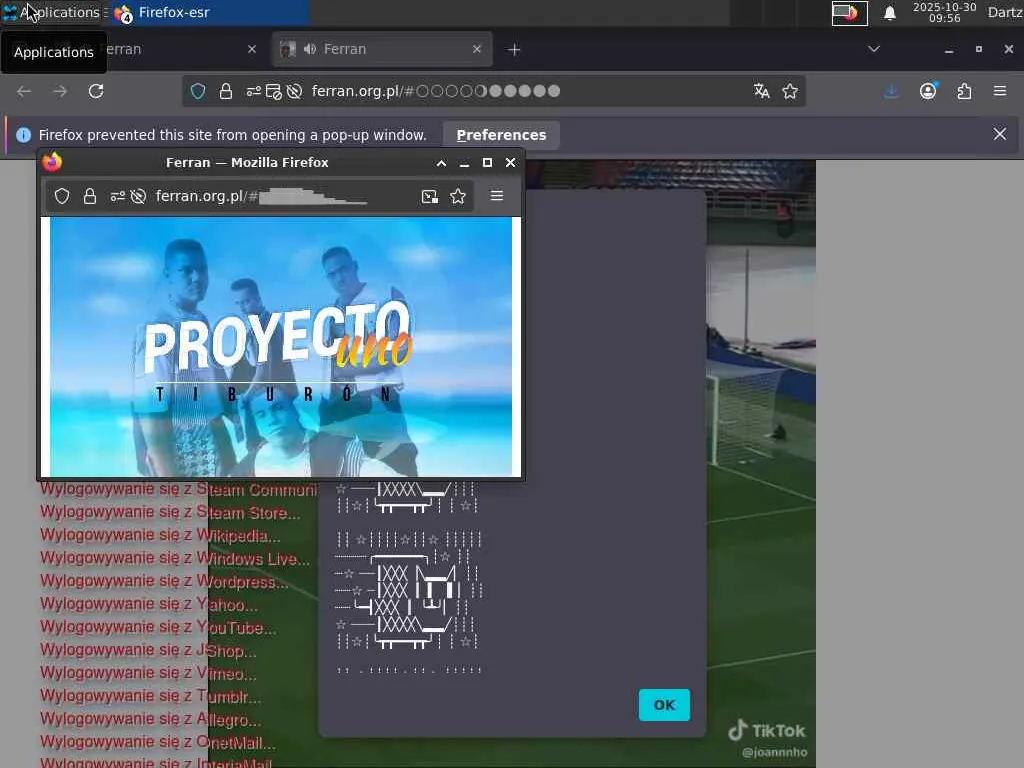The height and width of the screenshot is (768, 1024).
Task: Click Preferences in the pop-up blocked bar
Action: click(501, 135)
